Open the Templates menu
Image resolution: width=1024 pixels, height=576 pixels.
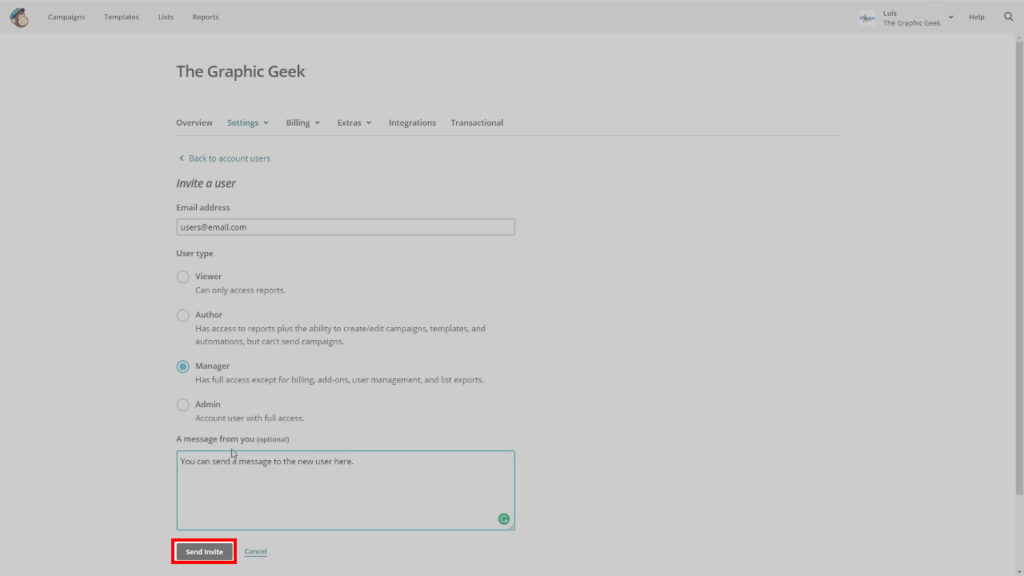click(x=121, y=17)
